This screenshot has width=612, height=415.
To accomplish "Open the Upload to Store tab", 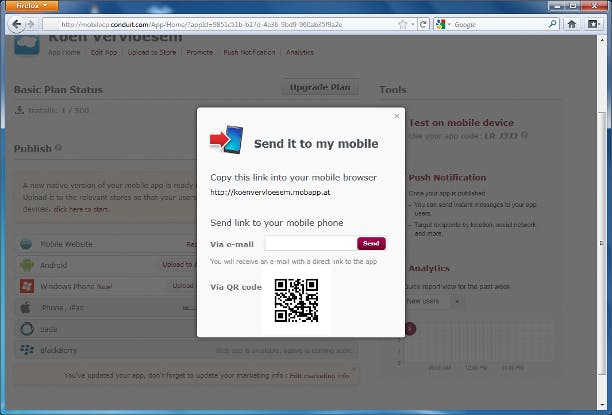I will click(152, 52).
